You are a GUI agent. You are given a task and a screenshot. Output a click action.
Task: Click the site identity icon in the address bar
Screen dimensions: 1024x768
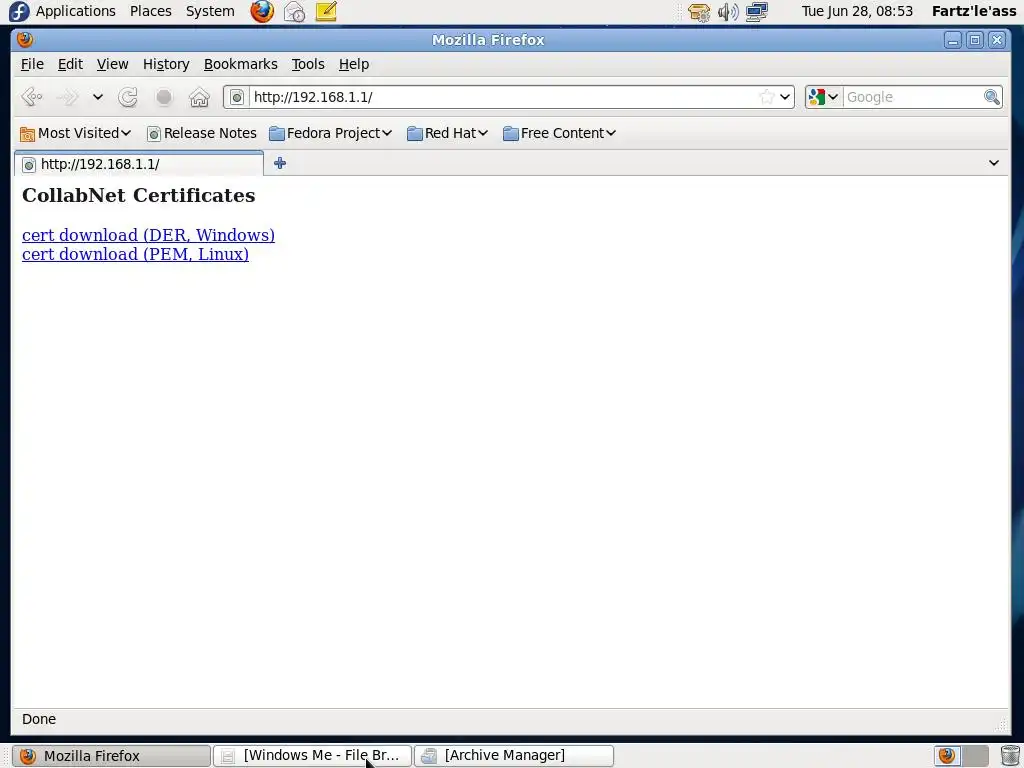coord(237,97)
